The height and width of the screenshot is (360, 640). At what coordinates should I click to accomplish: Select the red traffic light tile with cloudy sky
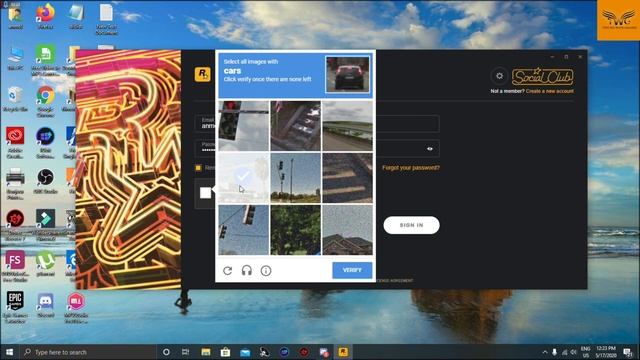point(244,126)
